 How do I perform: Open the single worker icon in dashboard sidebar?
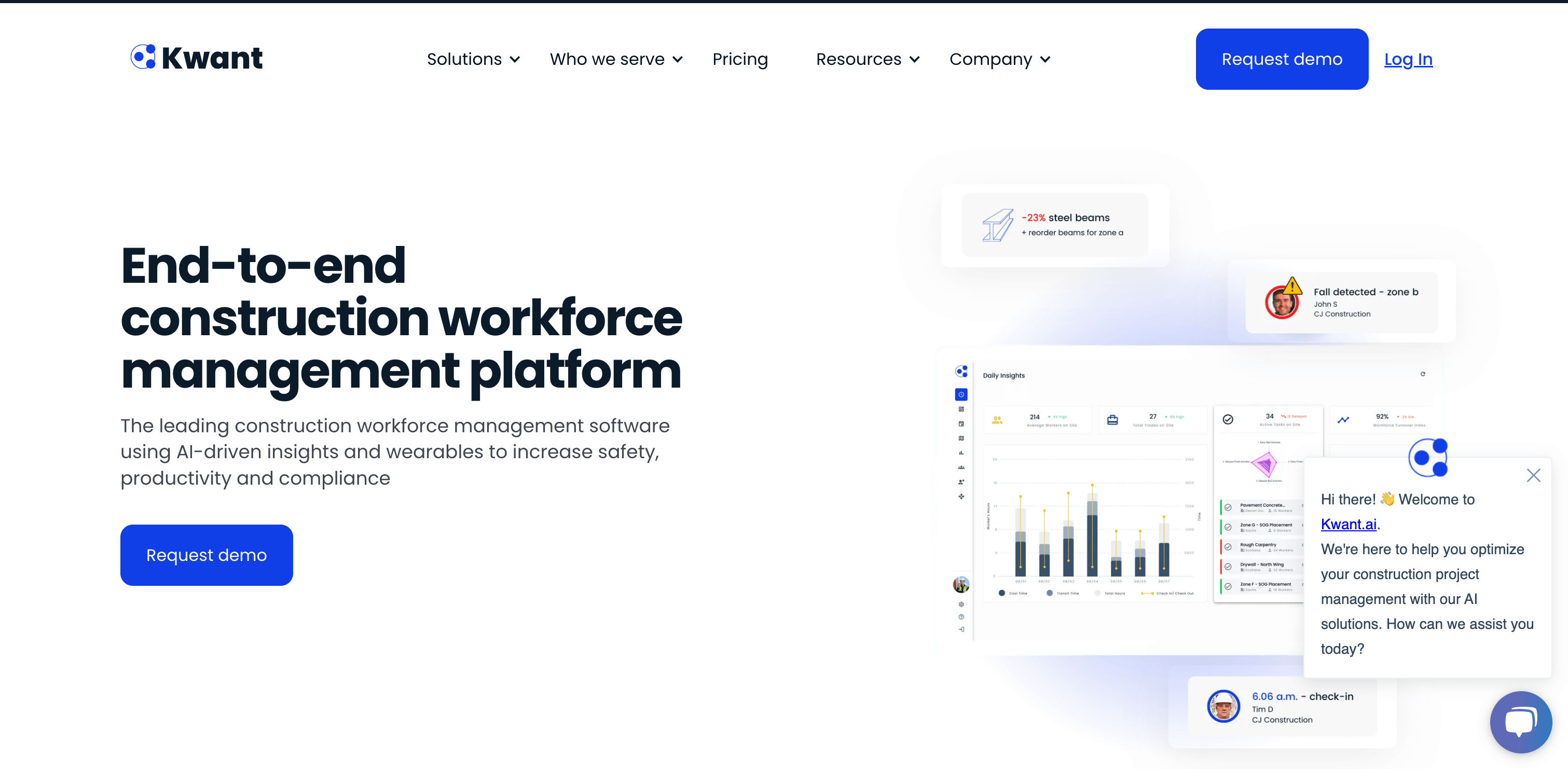[961, 482]
